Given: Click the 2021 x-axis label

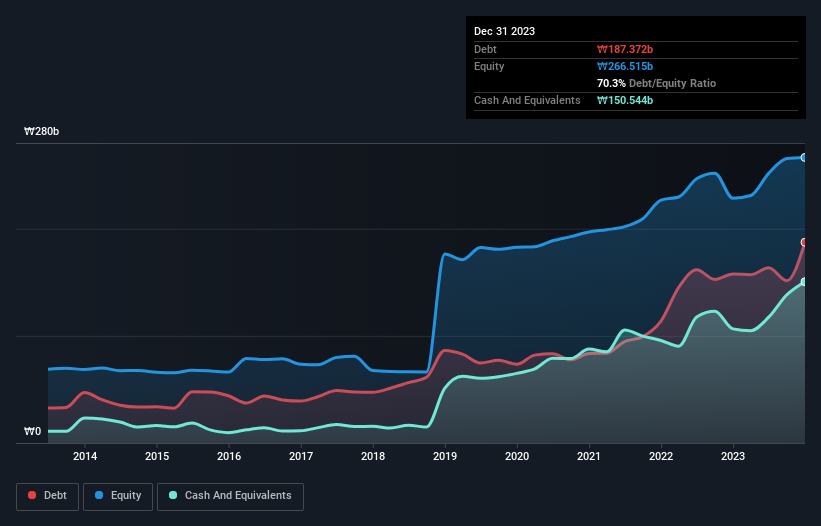Looking at the screenshot, I should tap(589, 456).
